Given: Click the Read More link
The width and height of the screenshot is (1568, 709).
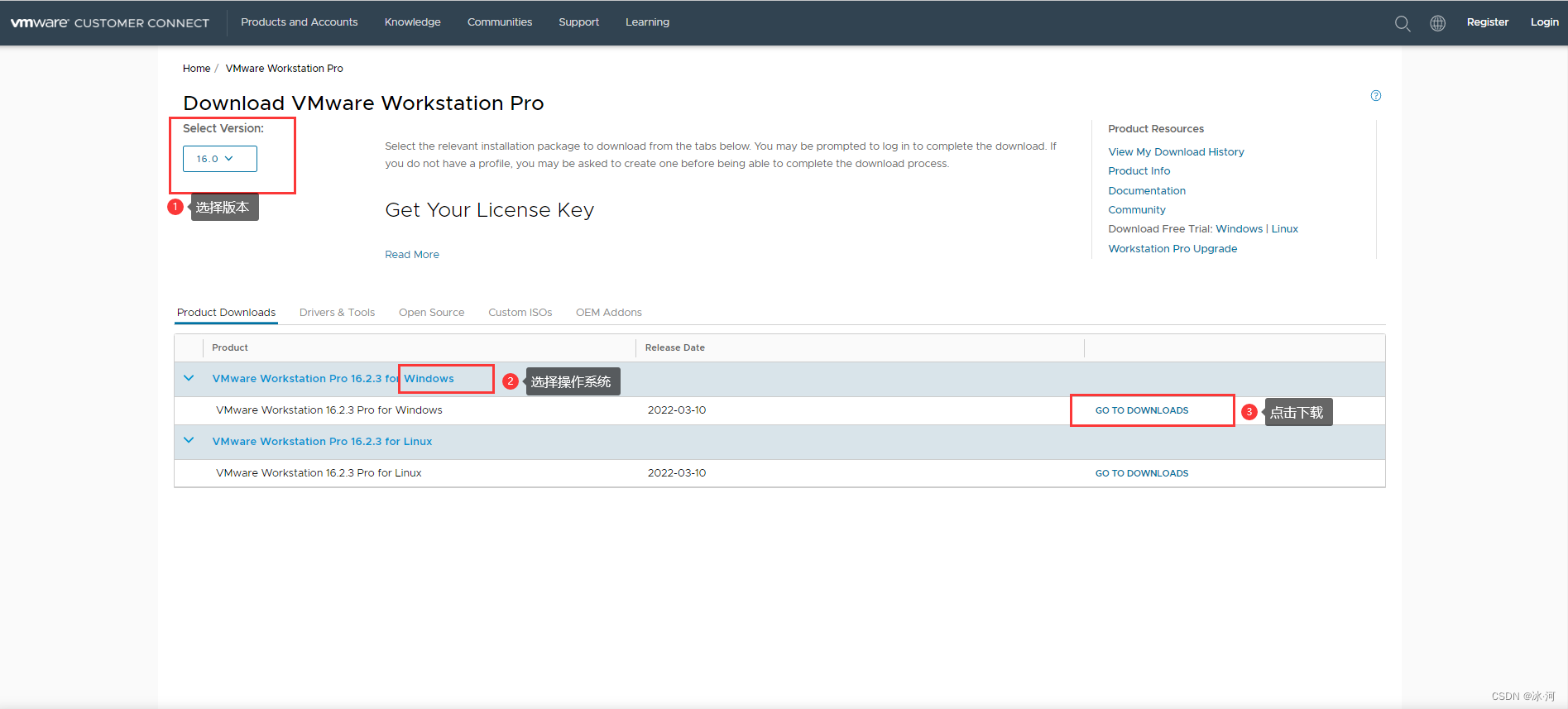Looking at the screenshot, I should click(x=412, y=255).
